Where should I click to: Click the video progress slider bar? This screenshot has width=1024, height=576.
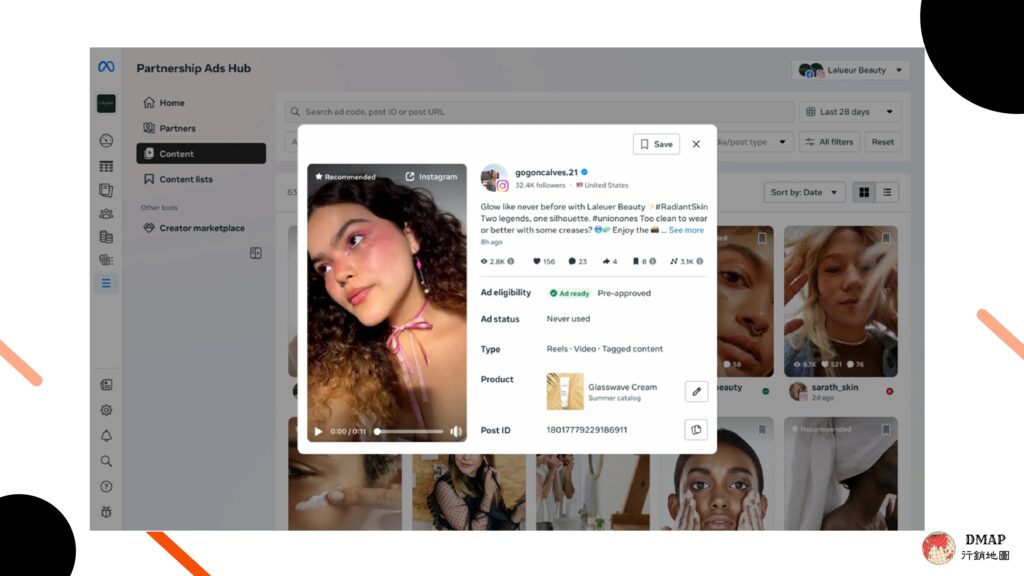409,431
